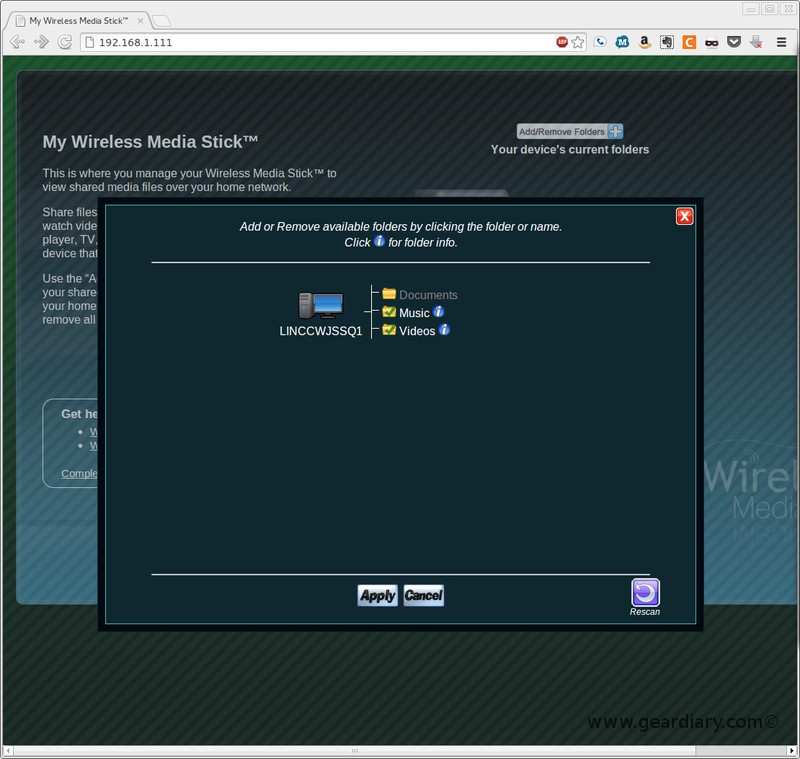Click the horizontal scrollbar's right arrow
The height and width of the screenshot is (759, 800).
pos(792,751)
